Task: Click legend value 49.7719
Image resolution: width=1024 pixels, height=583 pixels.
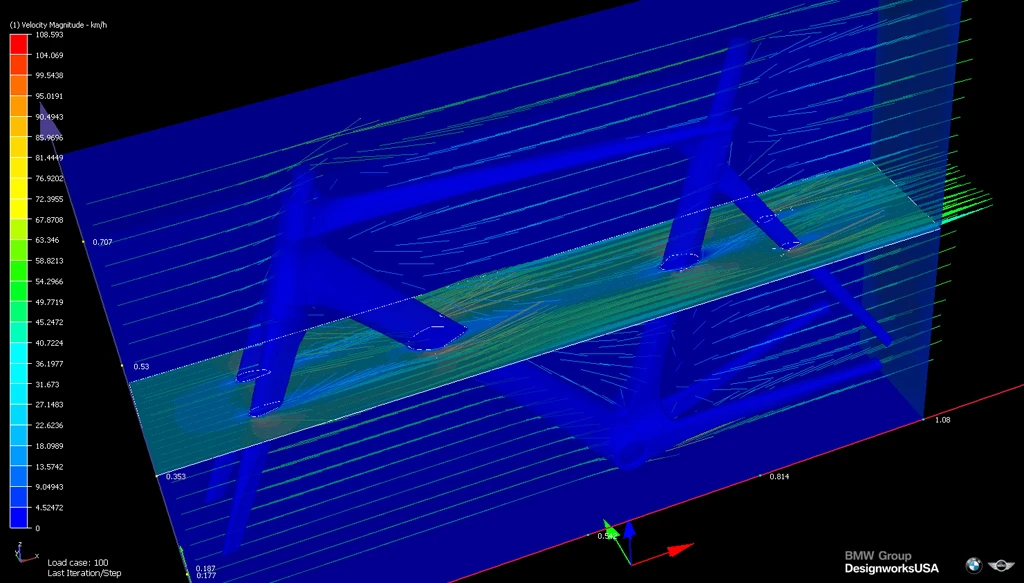Action: [50, 302]
